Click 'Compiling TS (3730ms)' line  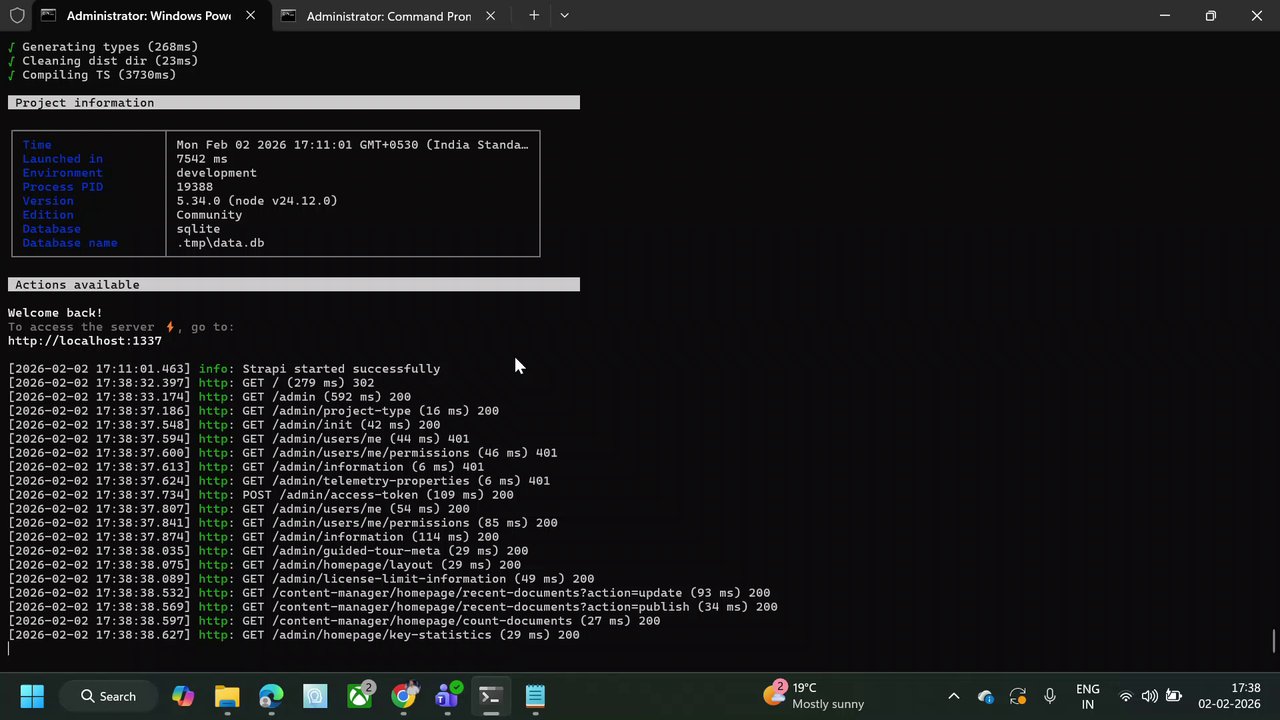coord(92,75)
